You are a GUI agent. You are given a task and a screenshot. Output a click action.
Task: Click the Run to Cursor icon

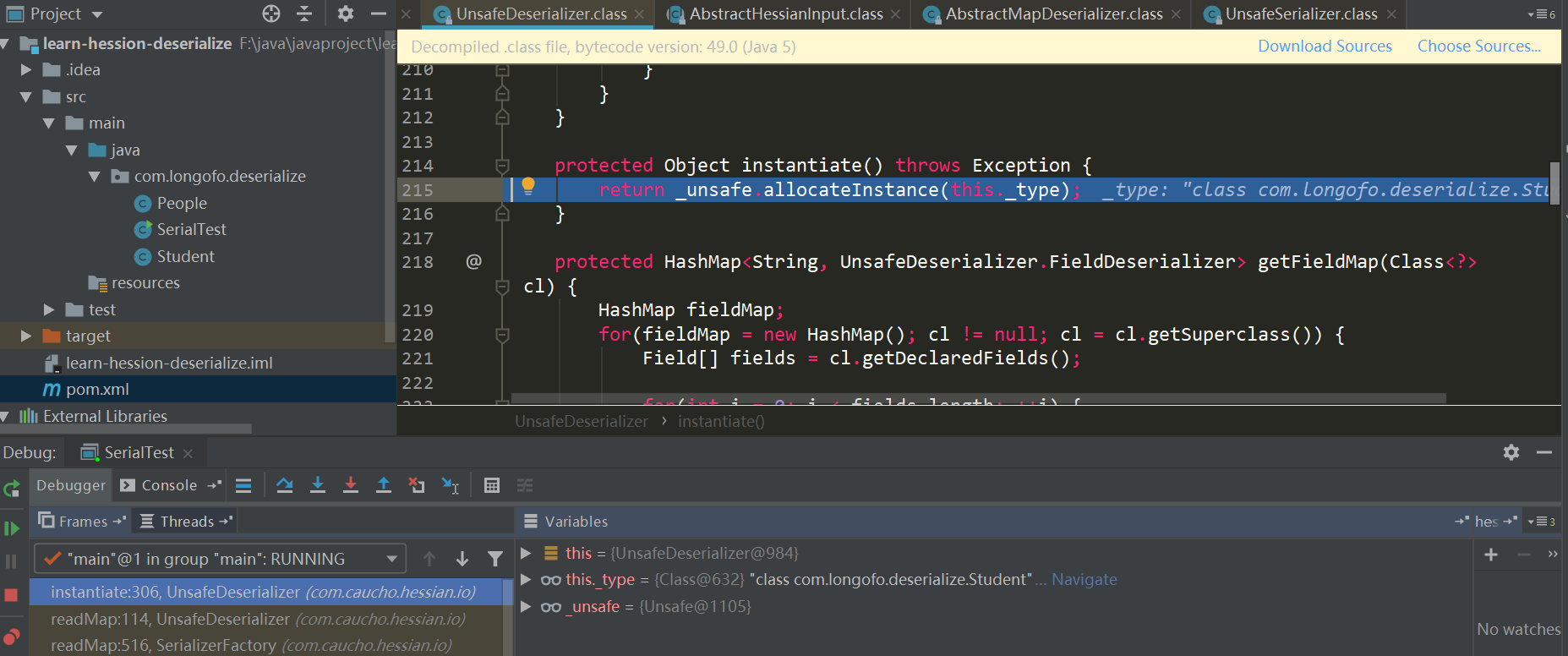coord(451,485)
